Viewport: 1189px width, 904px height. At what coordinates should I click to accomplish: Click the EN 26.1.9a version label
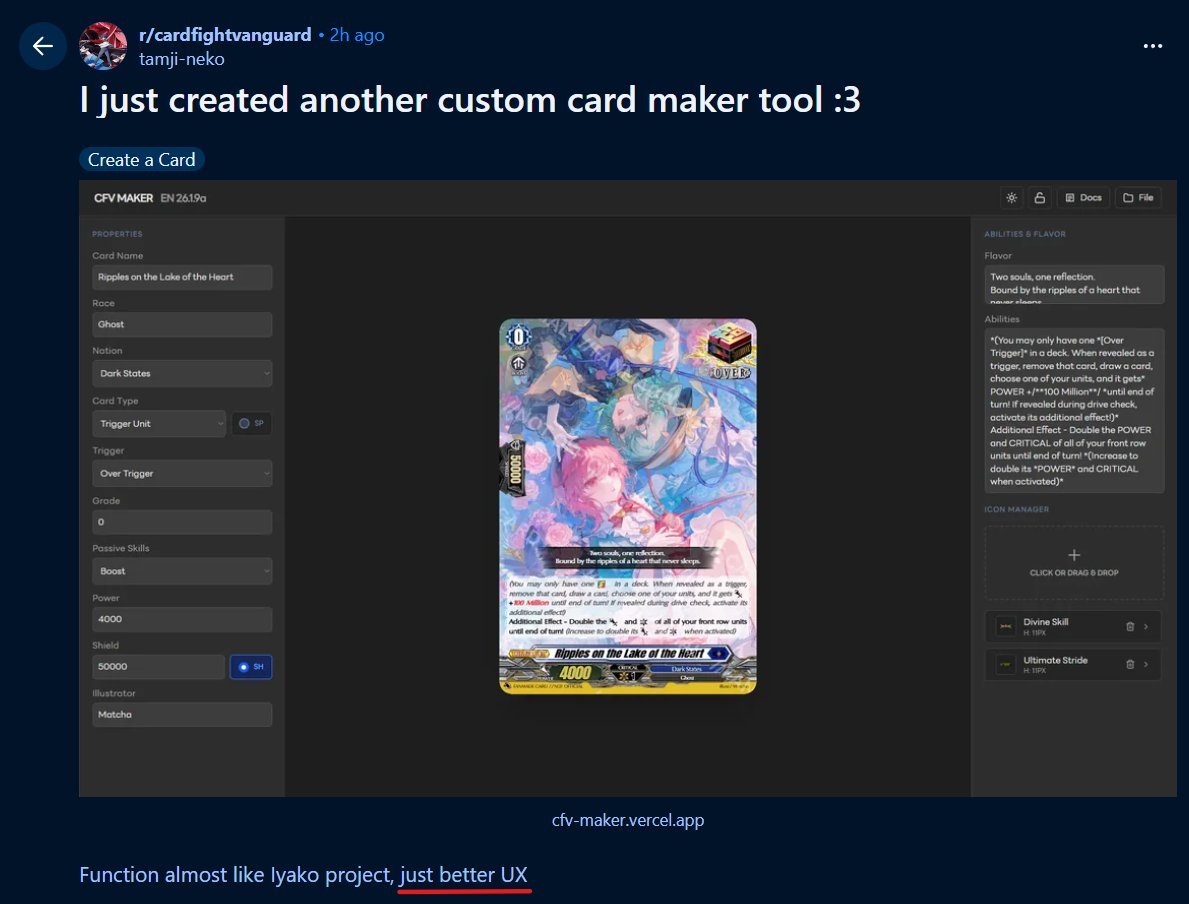(184, 198)
